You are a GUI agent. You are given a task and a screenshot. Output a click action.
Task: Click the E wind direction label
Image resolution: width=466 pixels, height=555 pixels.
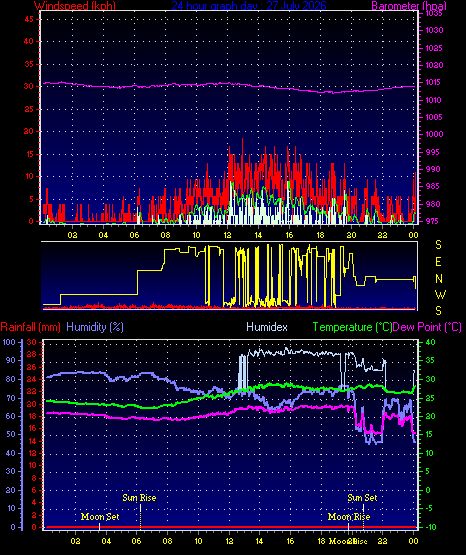tap(438, 262)
